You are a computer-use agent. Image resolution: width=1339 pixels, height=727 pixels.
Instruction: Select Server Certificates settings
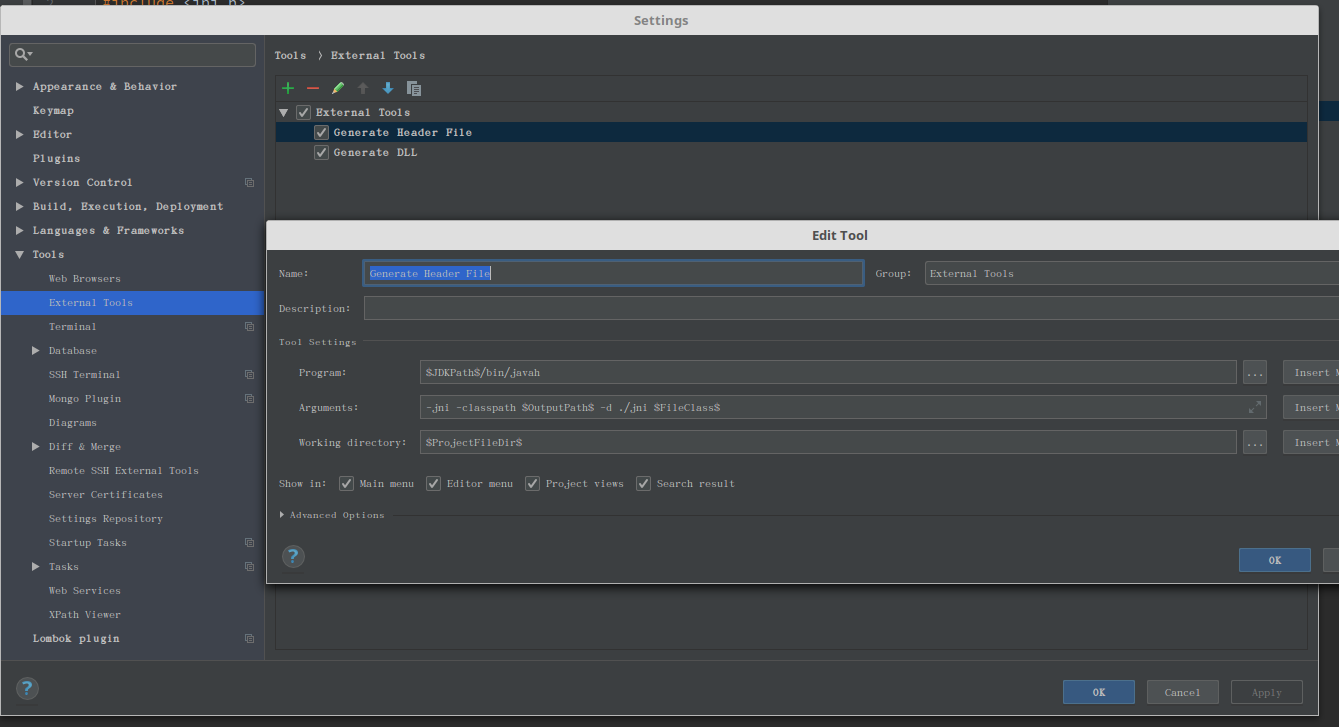coord(105,494)
